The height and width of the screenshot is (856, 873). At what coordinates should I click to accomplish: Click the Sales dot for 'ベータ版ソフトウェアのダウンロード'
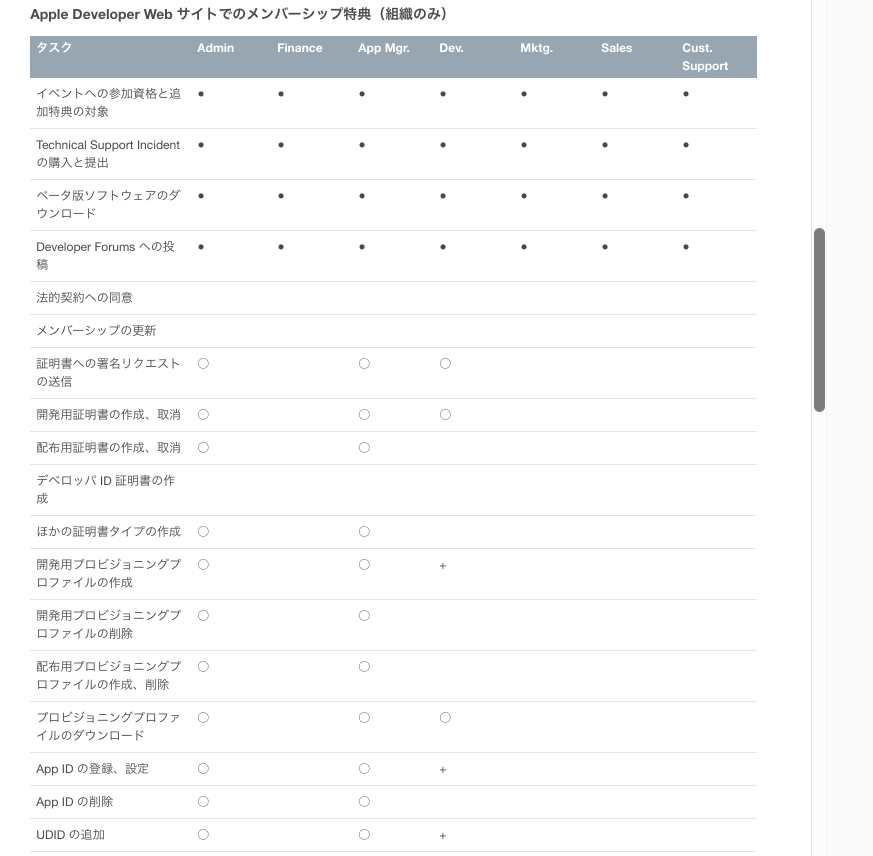605,196
